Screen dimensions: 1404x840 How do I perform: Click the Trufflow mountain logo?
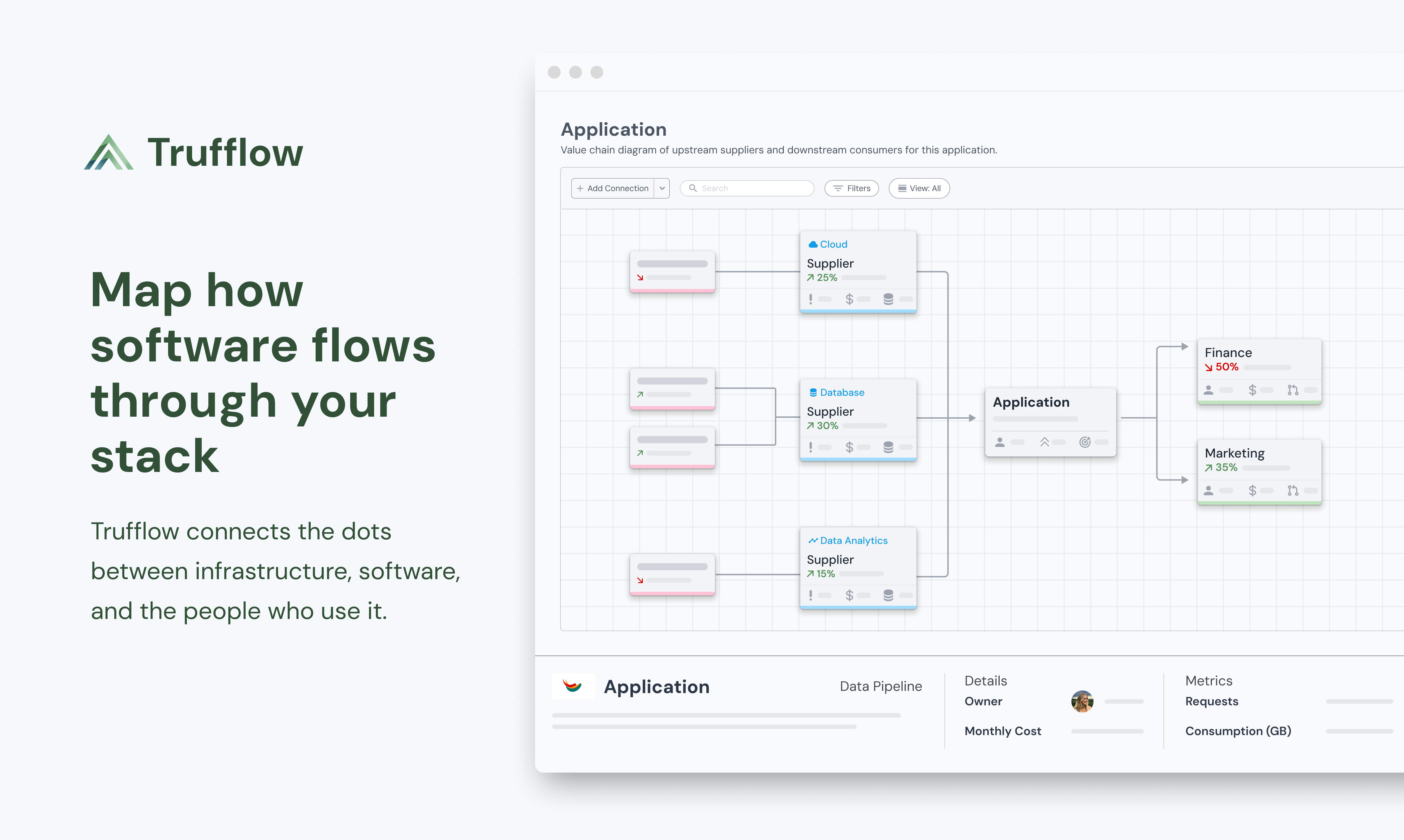point(109,152)
